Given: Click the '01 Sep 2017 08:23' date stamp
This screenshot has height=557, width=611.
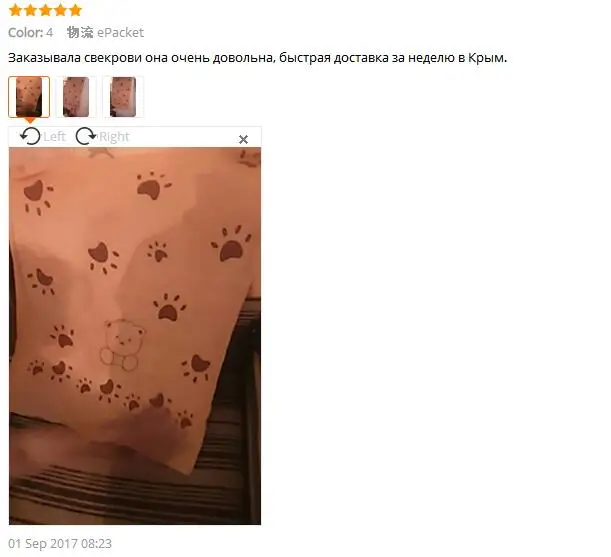Looking at the screenshot, I should pos(60,543).
